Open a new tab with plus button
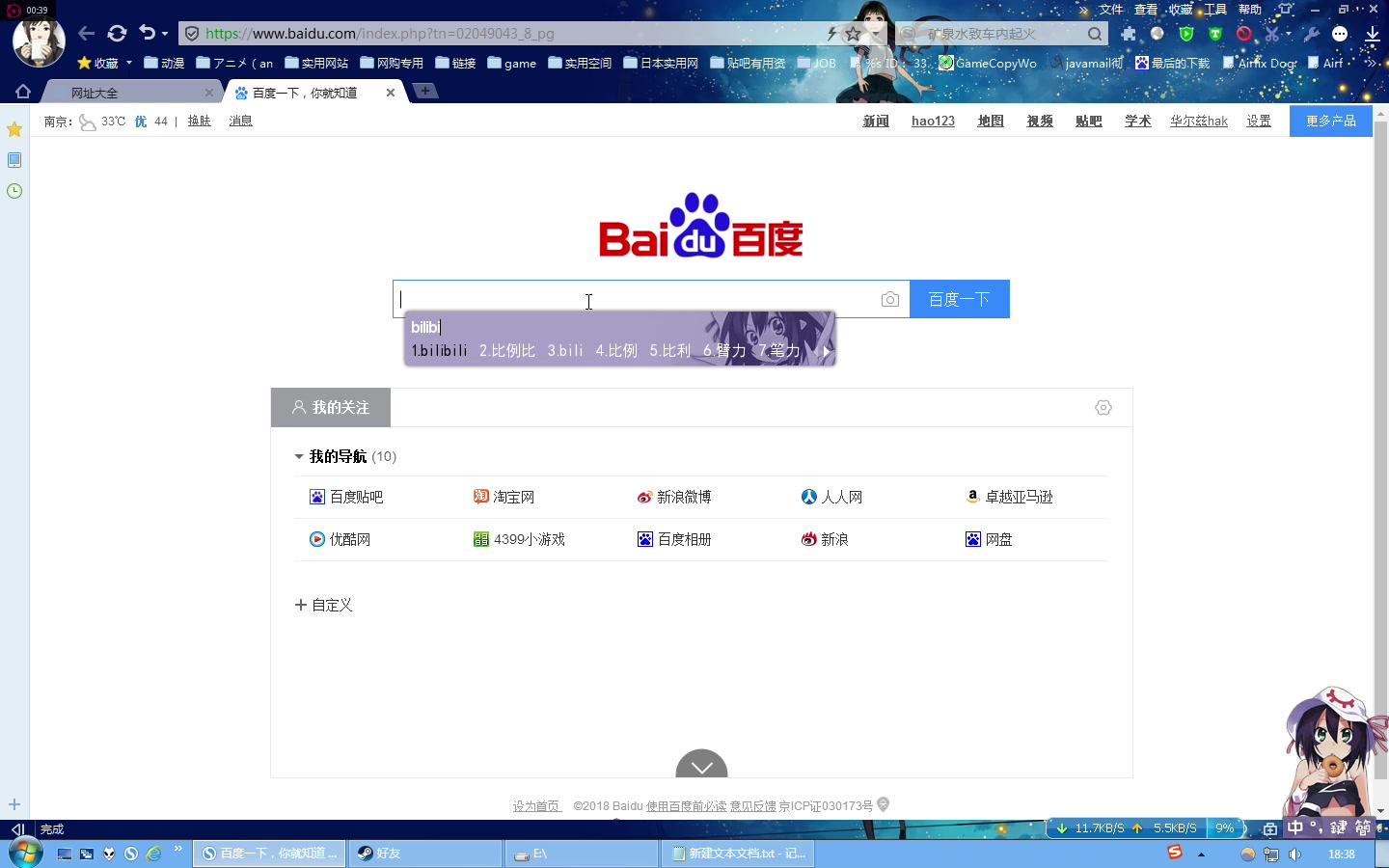 tap(424, 91)
